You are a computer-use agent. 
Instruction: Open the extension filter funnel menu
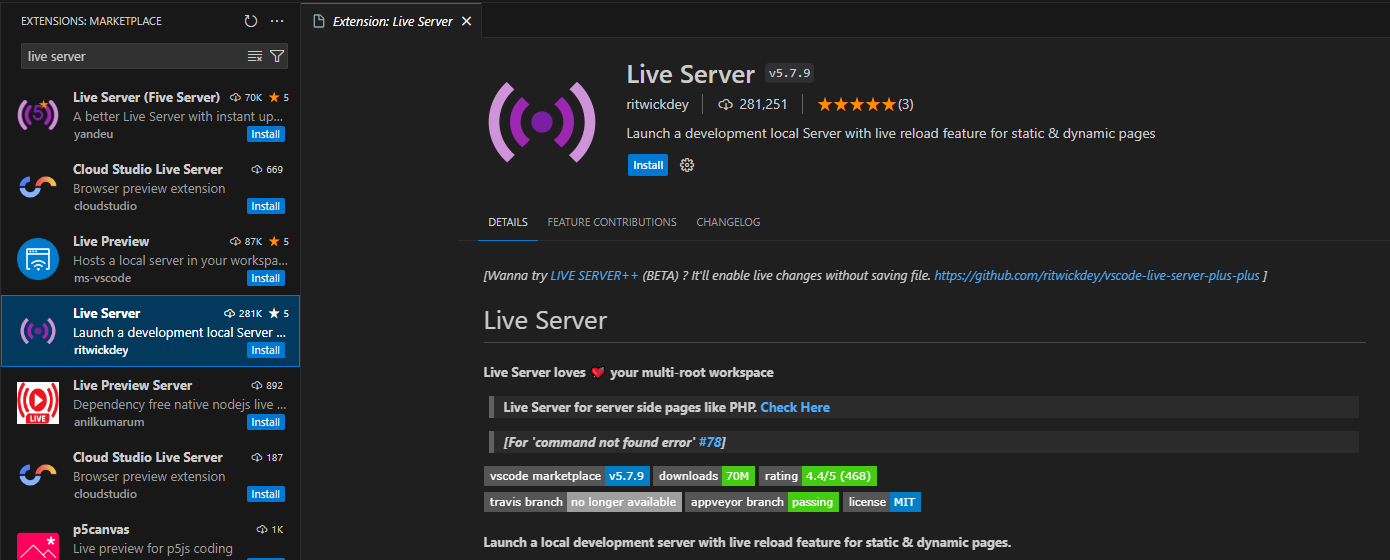point(277,56)
